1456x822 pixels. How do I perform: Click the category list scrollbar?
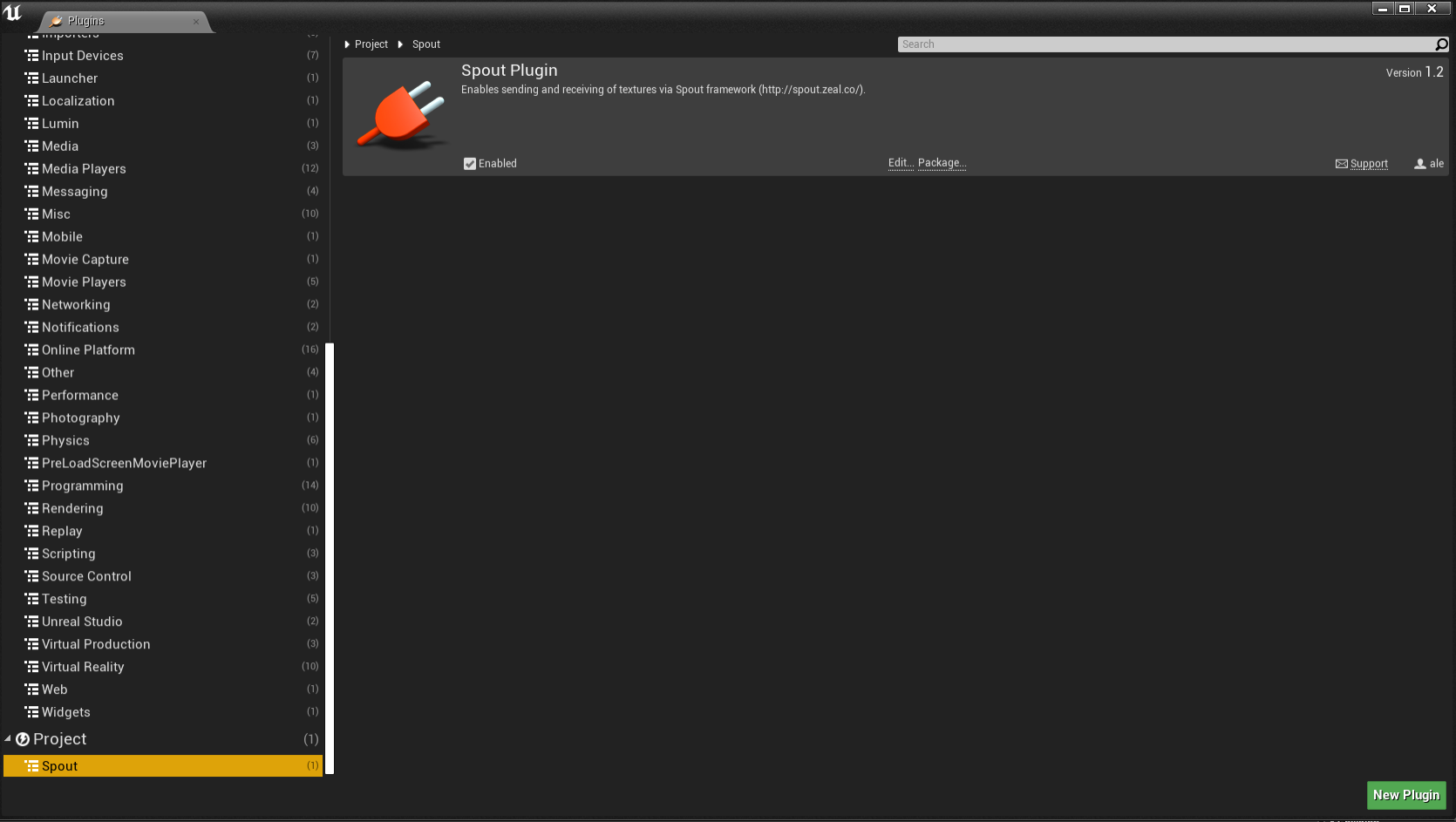(330, 559)
